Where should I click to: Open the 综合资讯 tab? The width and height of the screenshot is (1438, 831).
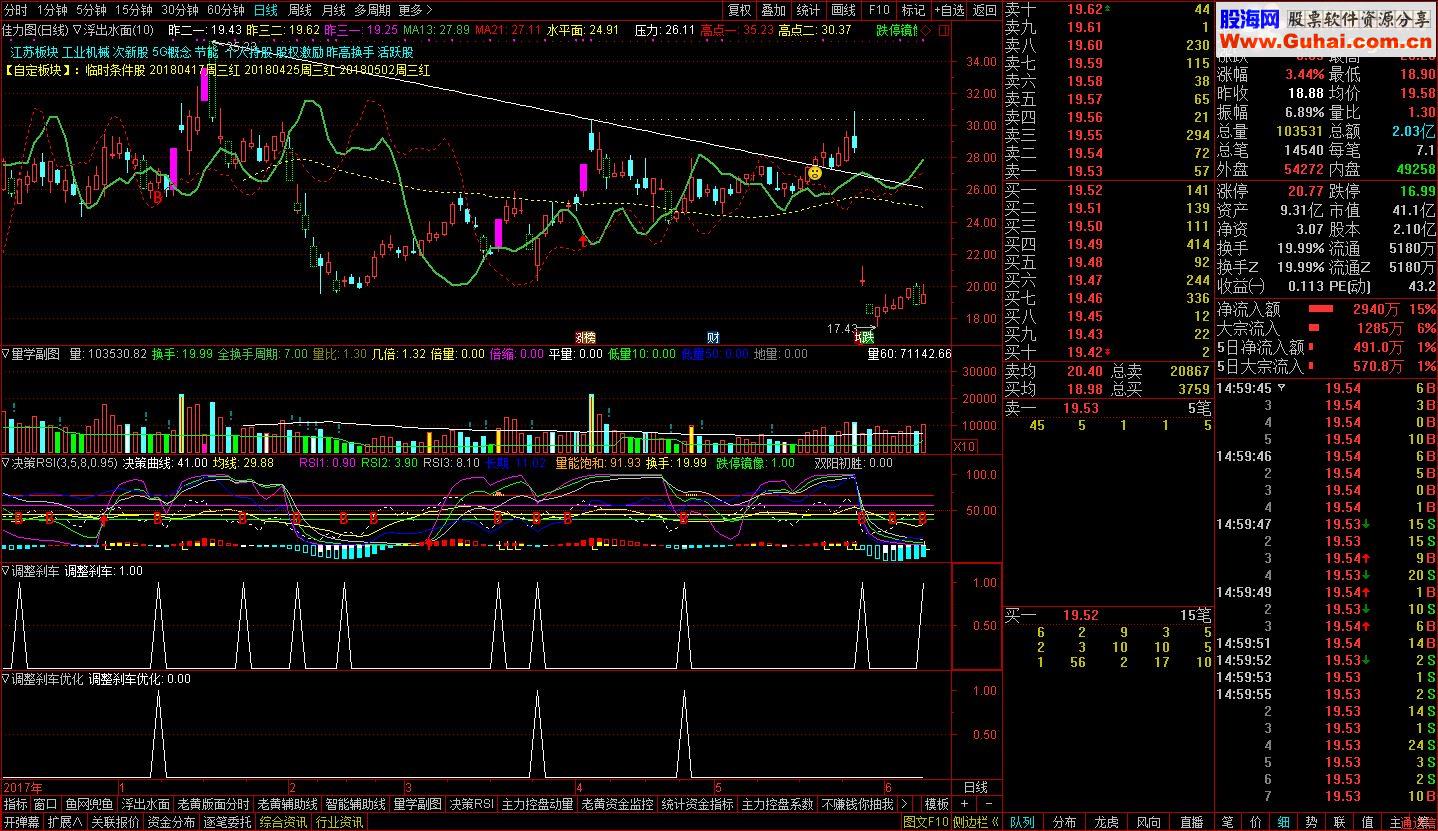(x=284, y=822)
